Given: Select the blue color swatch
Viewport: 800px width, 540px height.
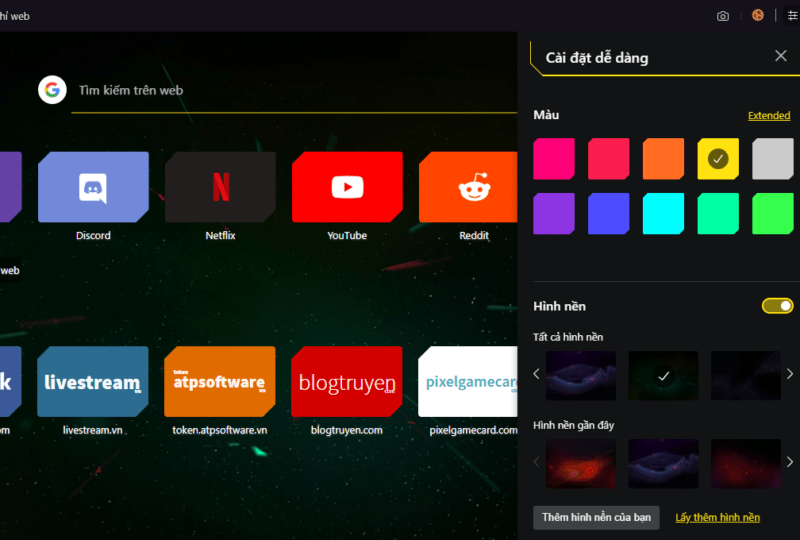Looking at the screenshot, I should click(x=609, y=213).
